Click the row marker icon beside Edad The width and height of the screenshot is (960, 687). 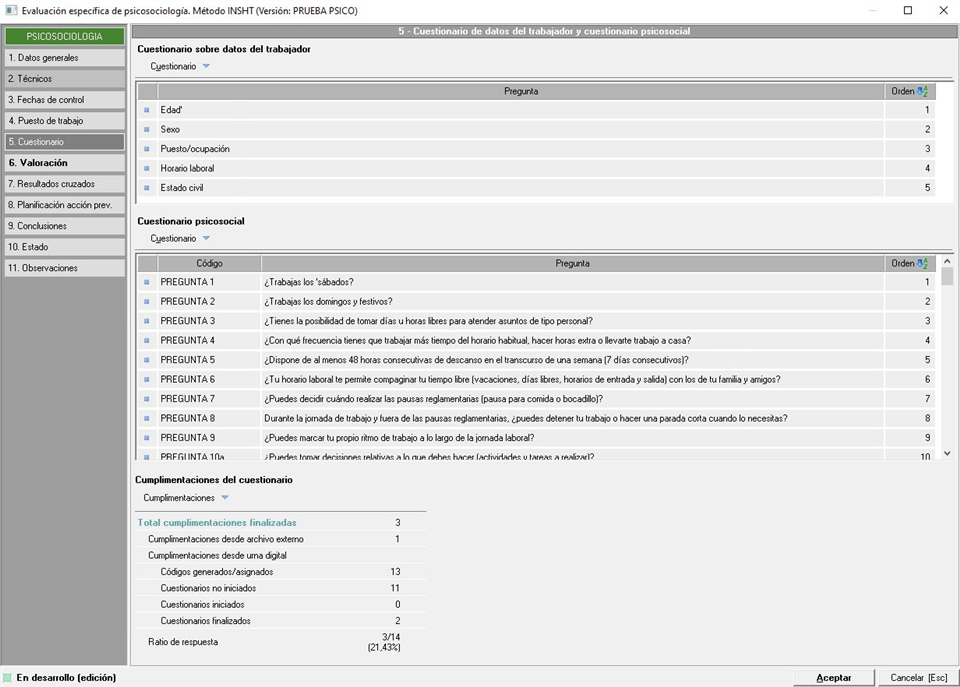(146, 110)
